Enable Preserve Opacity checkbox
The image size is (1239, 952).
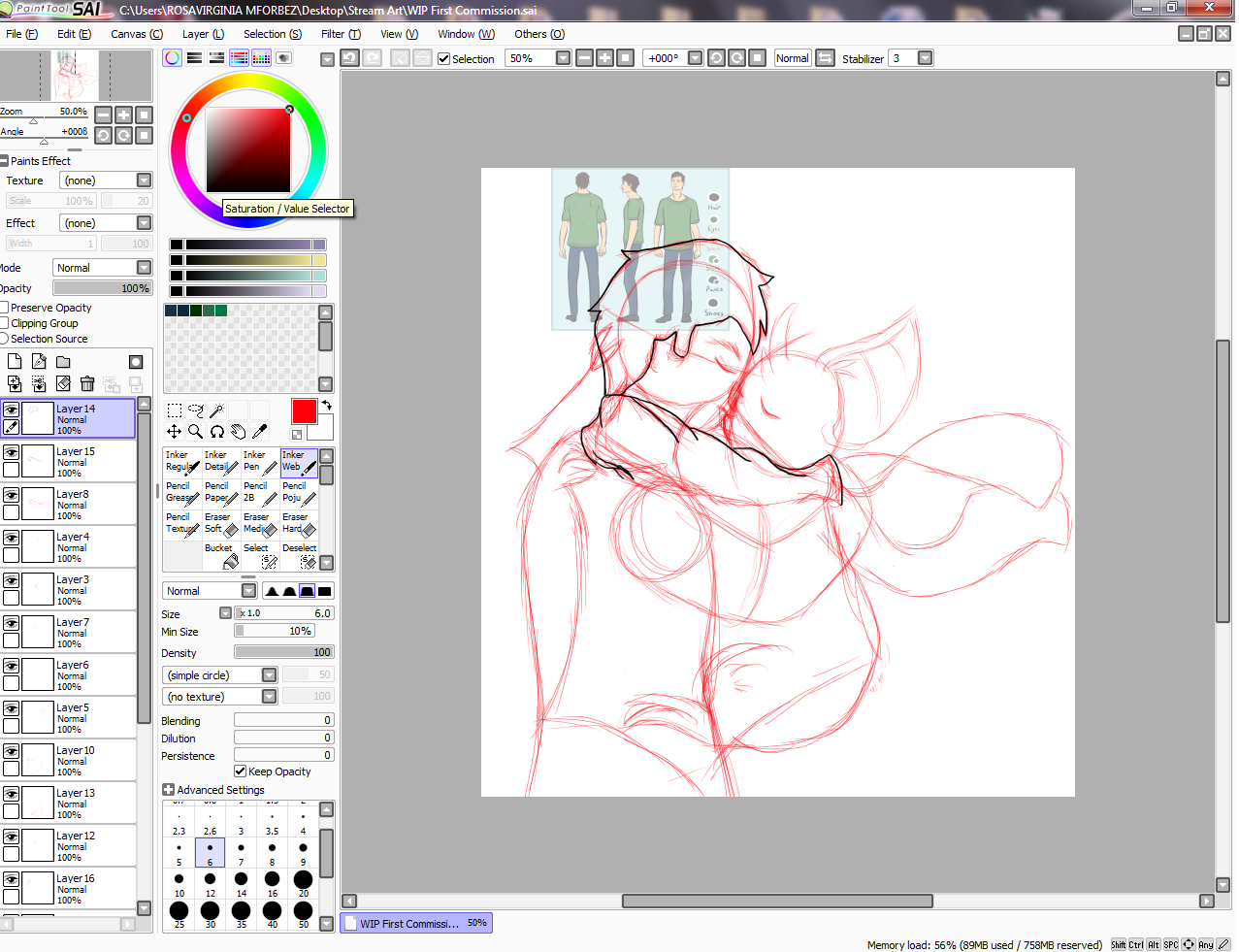point(4,308)
